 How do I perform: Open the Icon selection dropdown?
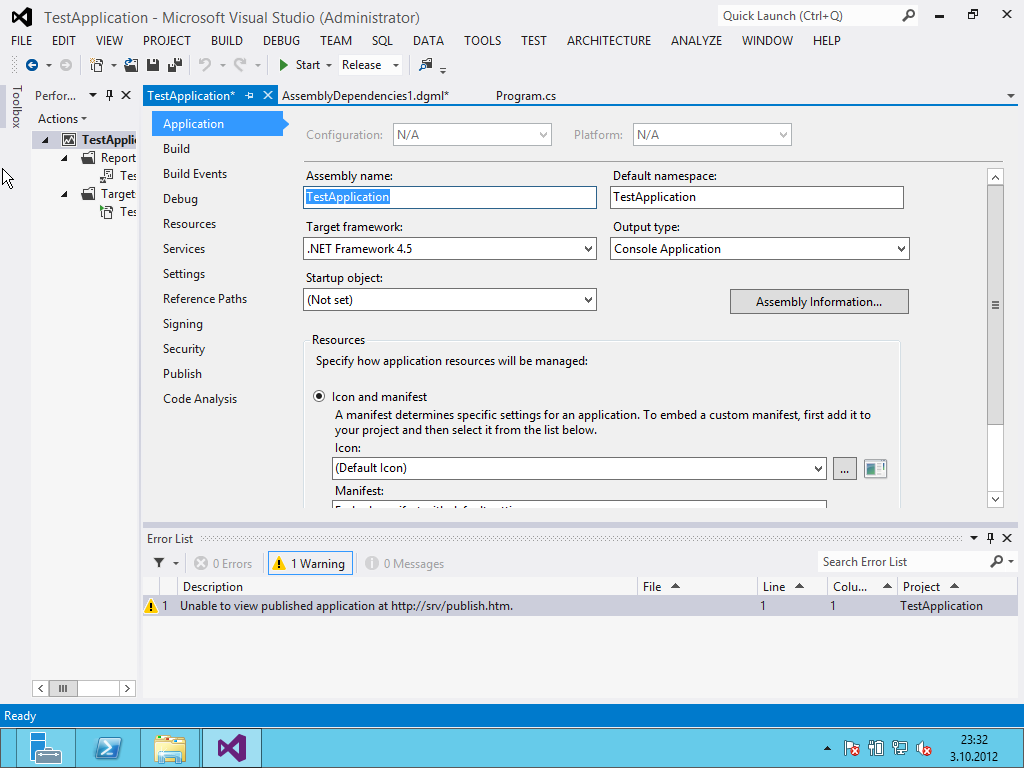click(818, 468)
